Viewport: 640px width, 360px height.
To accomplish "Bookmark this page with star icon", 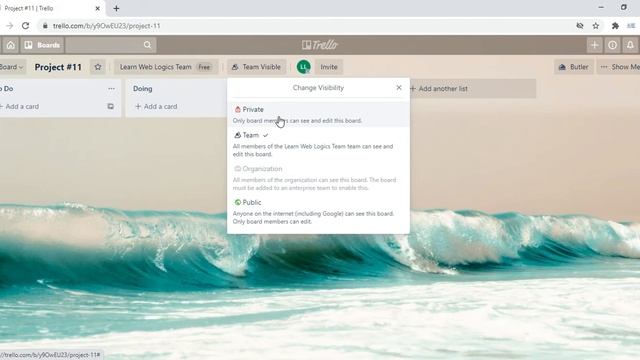I will click(x=596, y=26).
